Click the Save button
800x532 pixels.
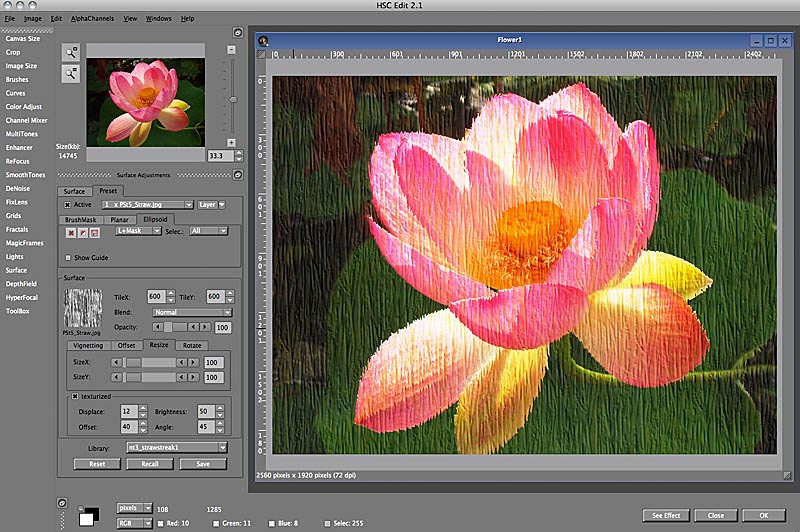point(203,464)
